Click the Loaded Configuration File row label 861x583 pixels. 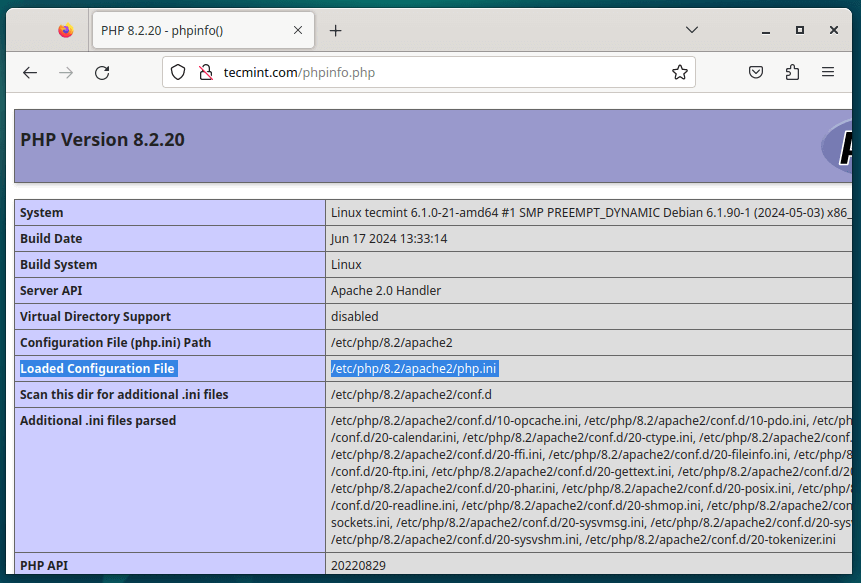click(x=97, y=368)
